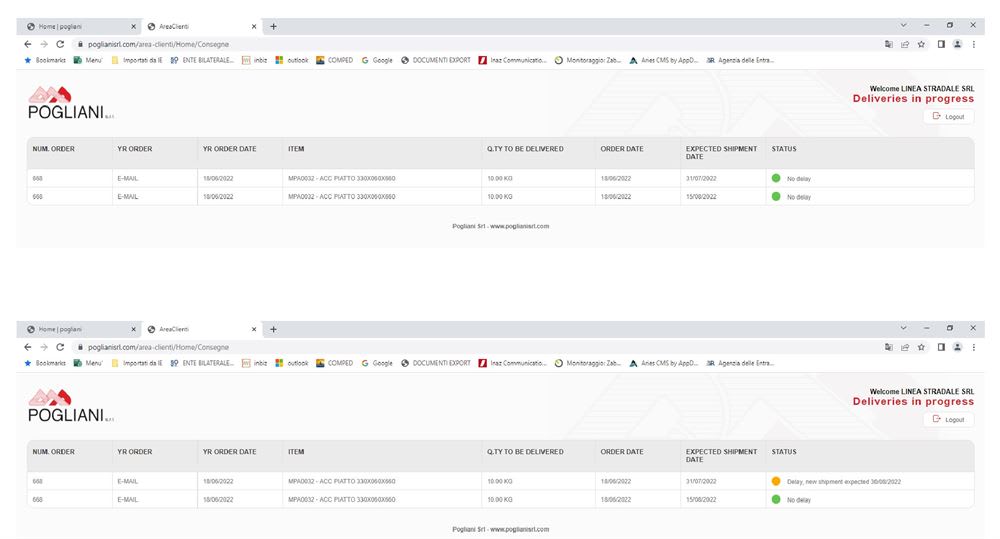The image size is (1000, 539).
Task: Open the Google bookmark in the upper window
Action: [x=376, y=60]
